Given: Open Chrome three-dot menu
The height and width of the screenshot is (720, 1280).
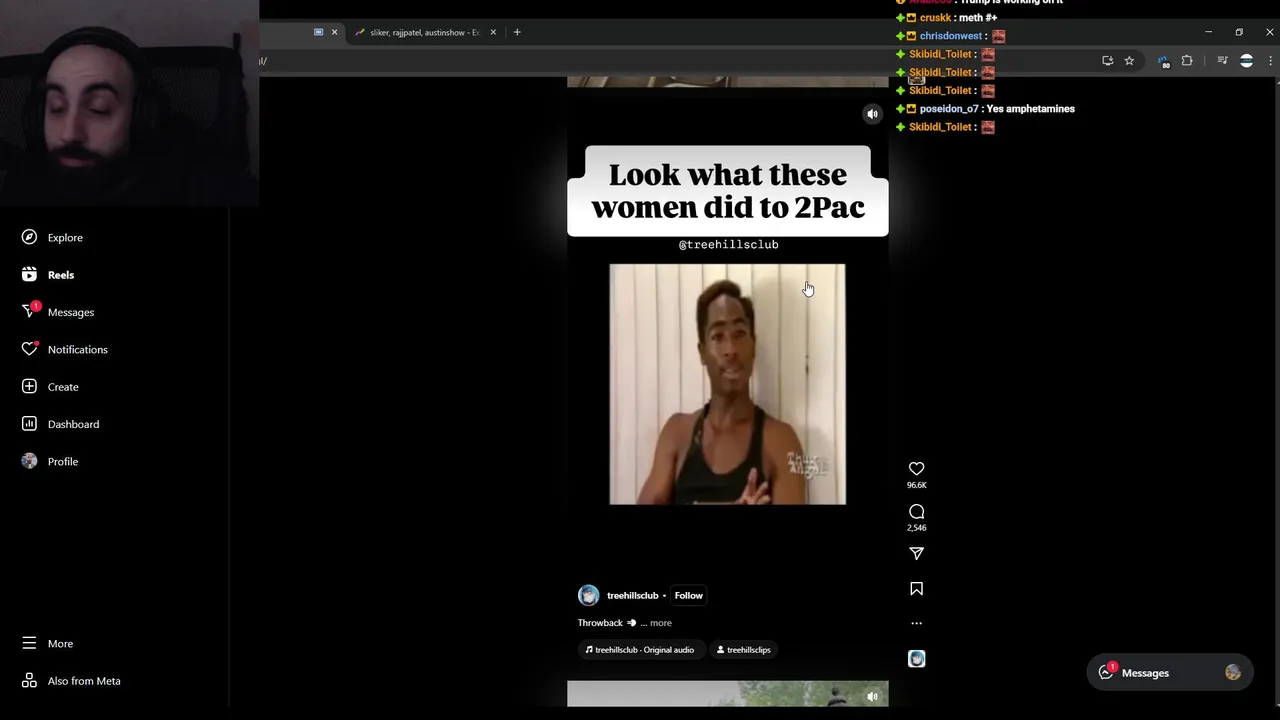Looking at the screenshot, I should pos(1271,61).
